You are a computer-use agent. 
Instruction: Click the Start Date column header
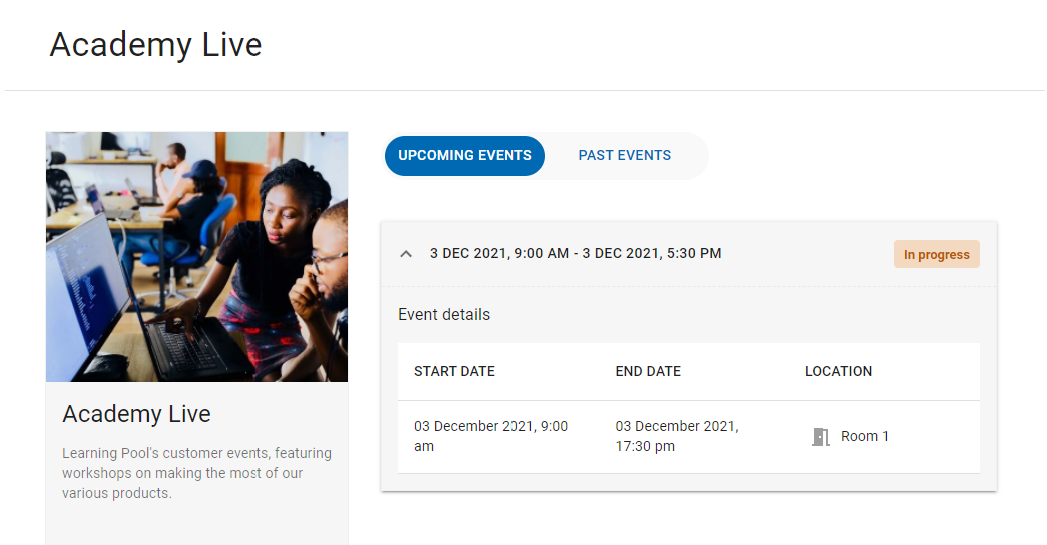(454, 371)
